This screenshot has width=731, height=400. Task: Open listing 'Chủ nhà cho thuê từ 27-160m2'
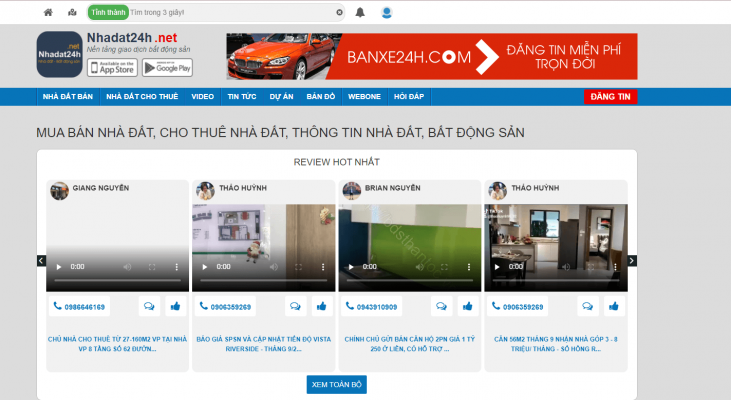[x=117, y=344]
